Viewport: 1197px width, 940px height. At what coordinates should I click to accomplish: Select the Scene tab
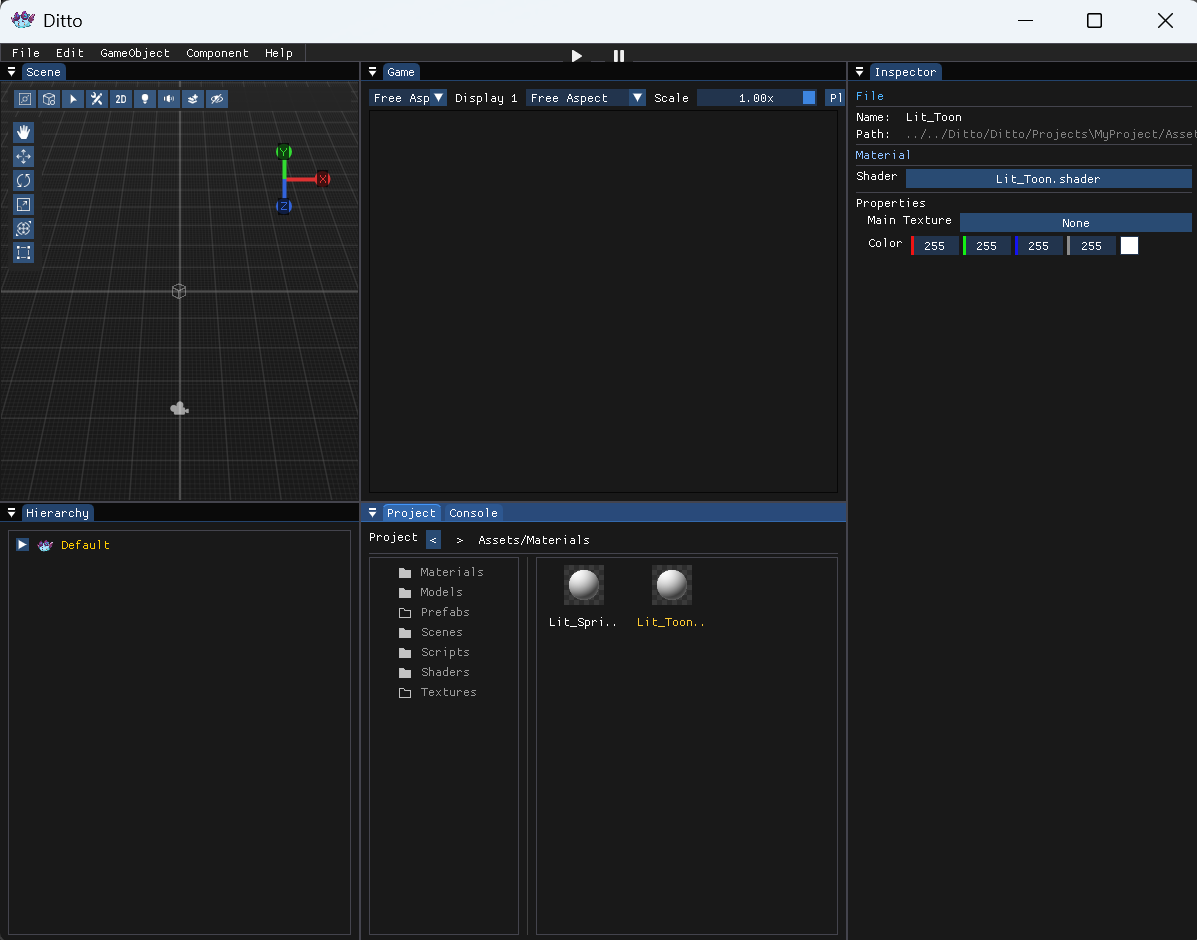point(44,72)
